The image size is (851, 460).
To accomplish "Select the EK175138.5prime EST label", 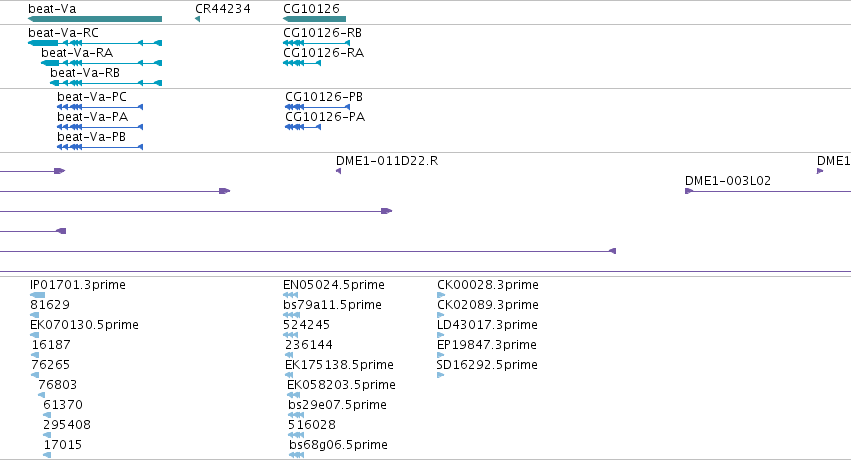I will [339, 365].
